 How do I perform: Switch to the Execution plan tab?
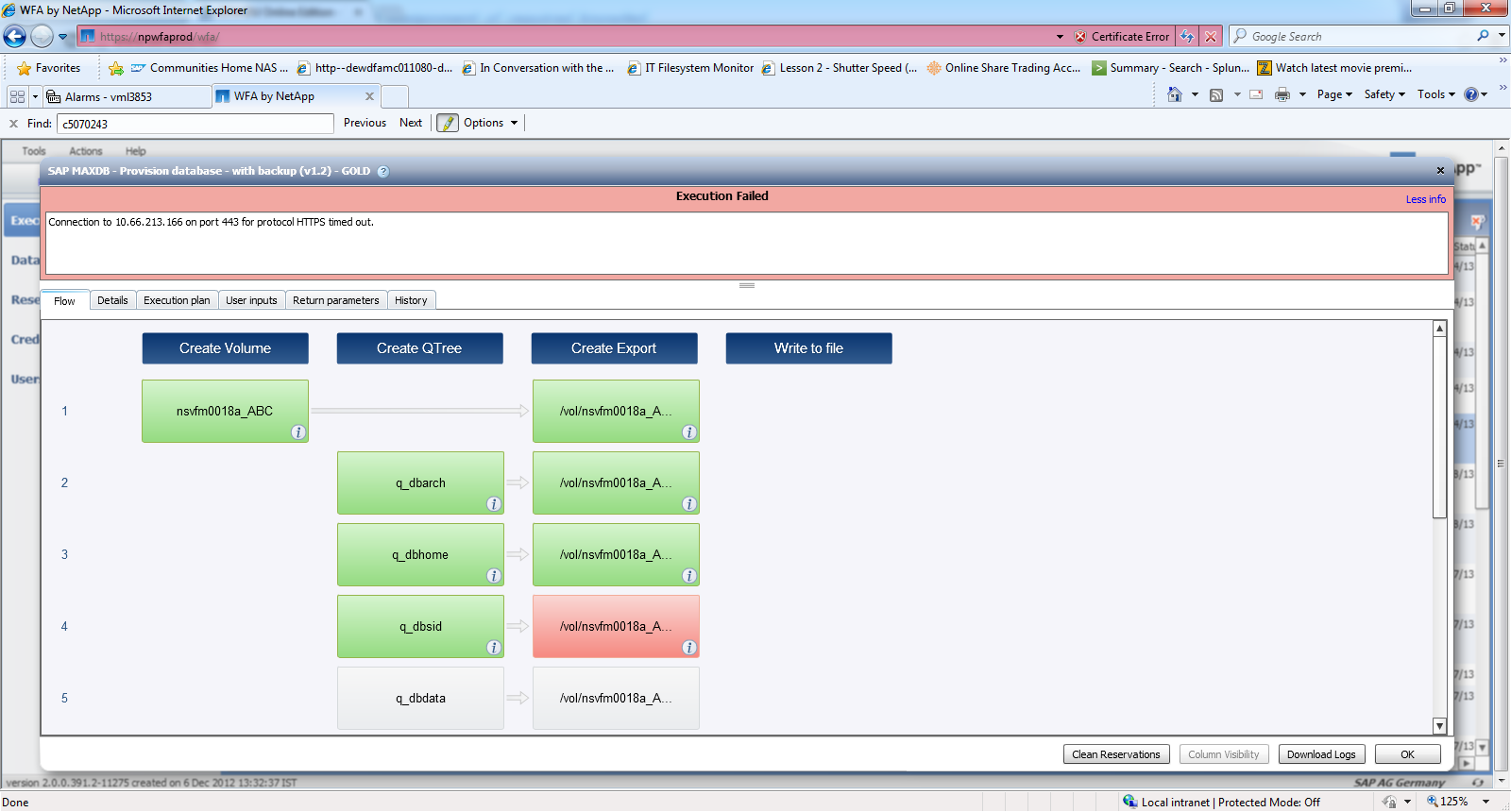click(x=177, y=300)
